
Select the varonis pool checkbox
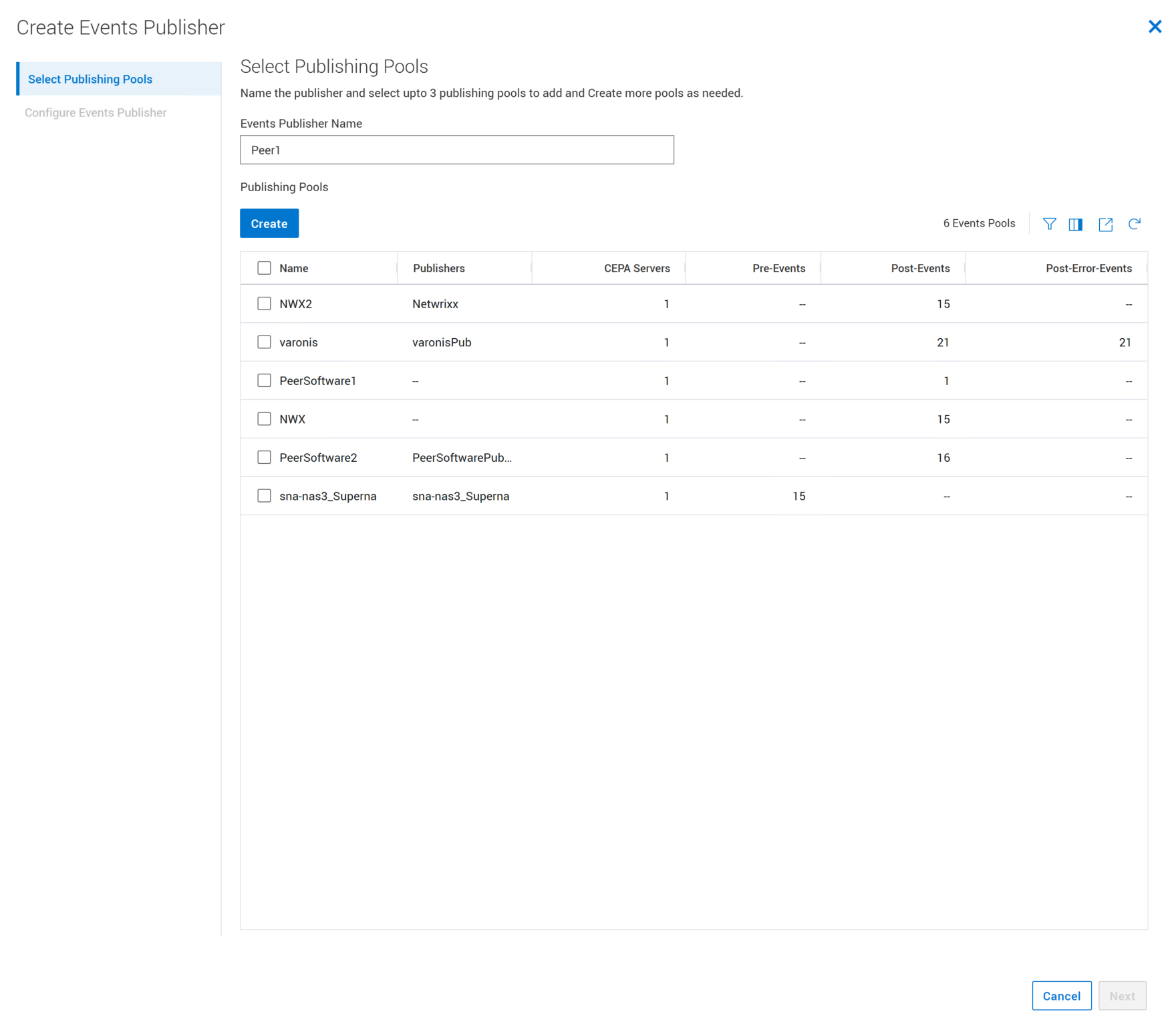coord(264,342)
